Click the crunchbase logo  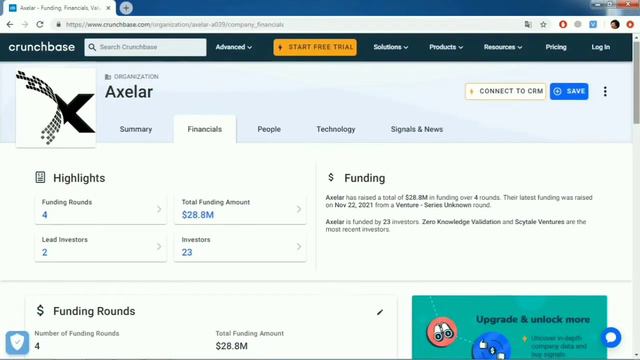click(x=42, y=47)
